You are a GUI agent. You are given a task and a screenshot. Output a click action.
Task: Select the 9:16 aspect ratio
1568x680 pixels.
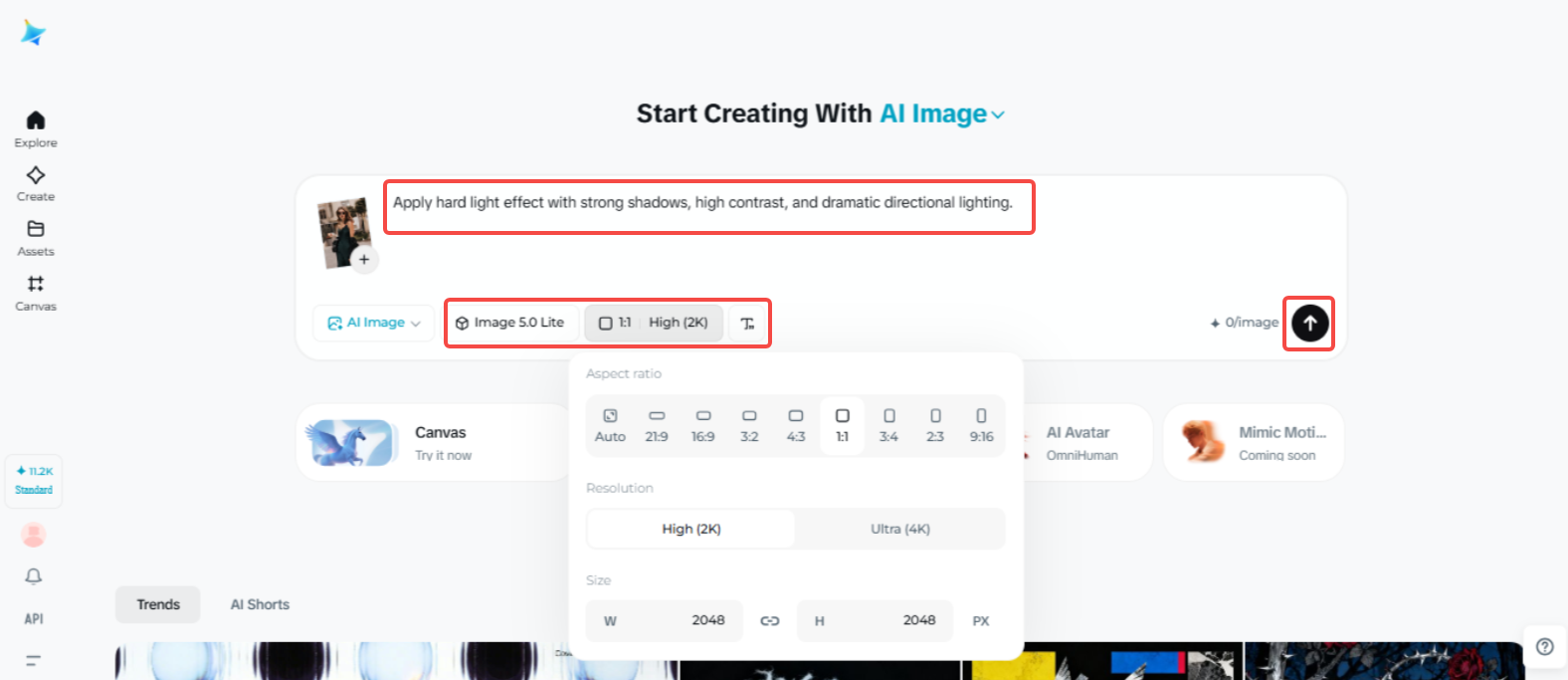coord(981,425)
